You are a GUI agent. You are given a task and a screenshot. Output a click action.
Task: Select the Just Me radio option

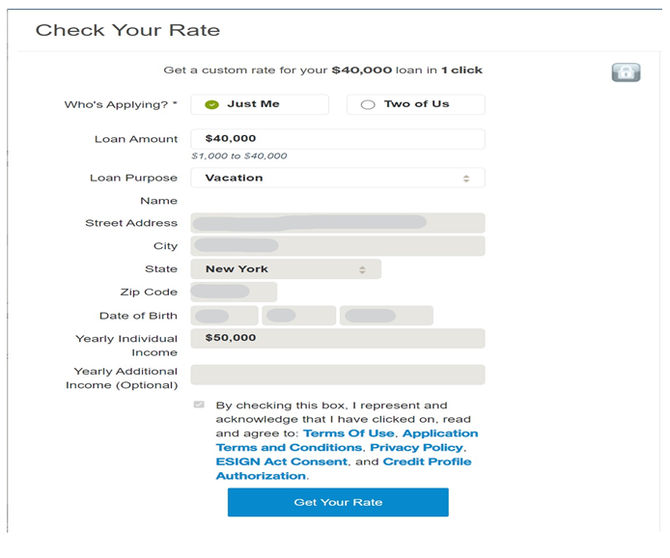pos(213,104)
